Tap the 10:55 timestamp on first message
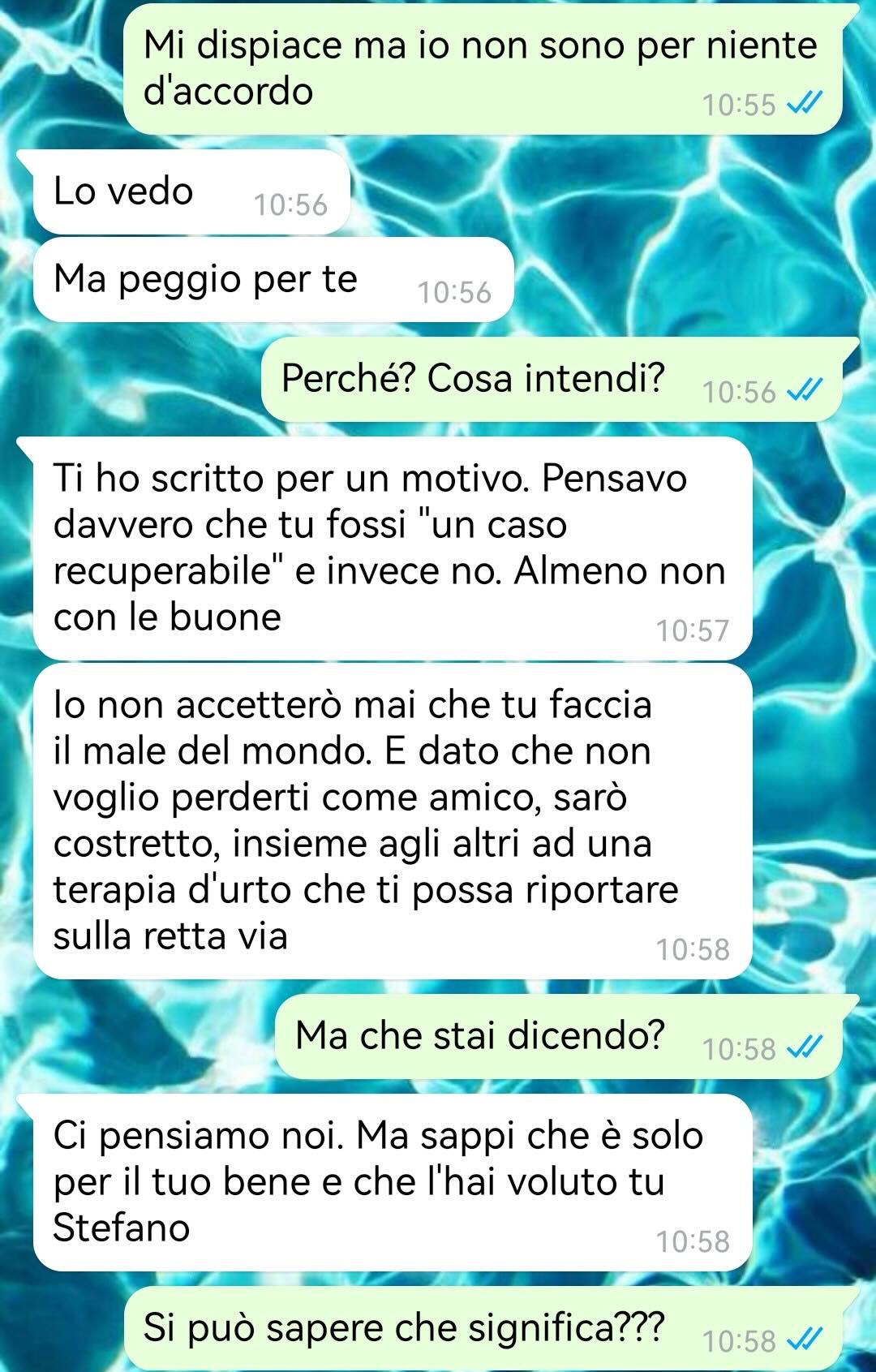 coord(739,105)
